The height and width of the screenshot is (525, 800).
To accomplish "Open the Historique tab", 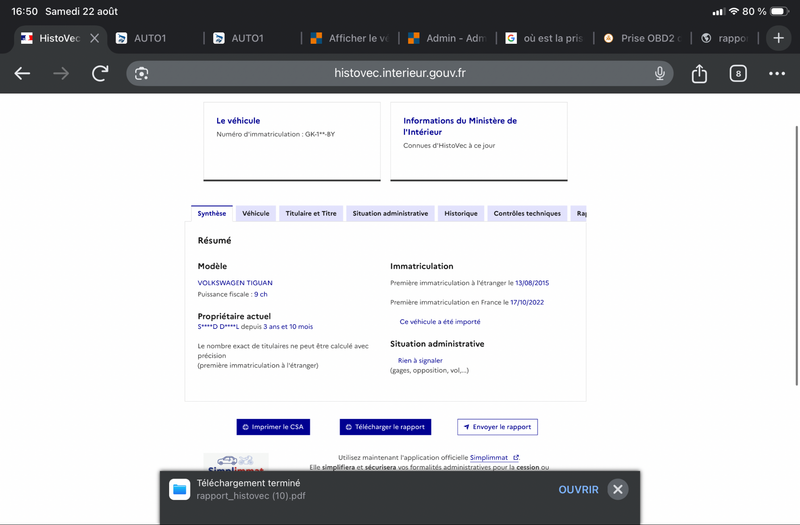I will click(461, 213).
